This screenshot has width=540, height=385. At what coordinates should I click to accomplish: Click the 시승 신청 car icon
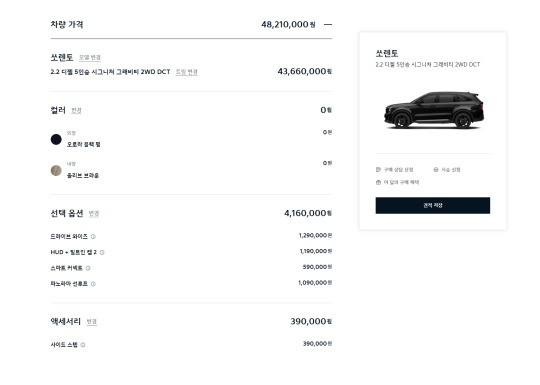pos(436,169)
